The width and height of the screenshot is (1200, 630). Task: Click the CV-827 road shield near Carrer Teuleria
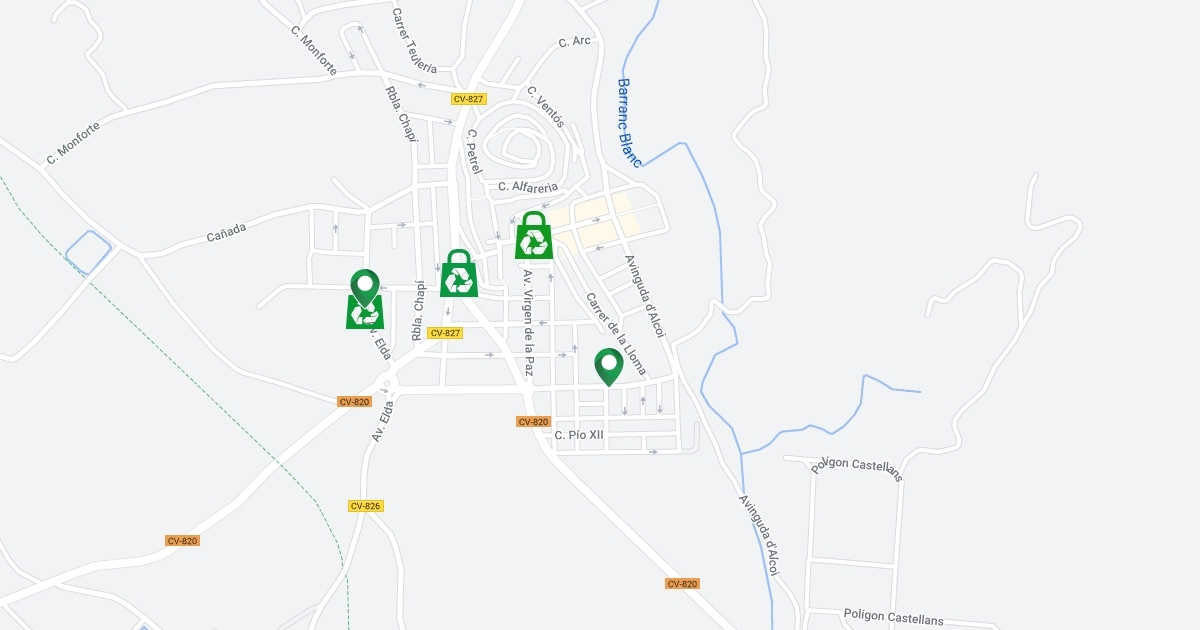468,99
